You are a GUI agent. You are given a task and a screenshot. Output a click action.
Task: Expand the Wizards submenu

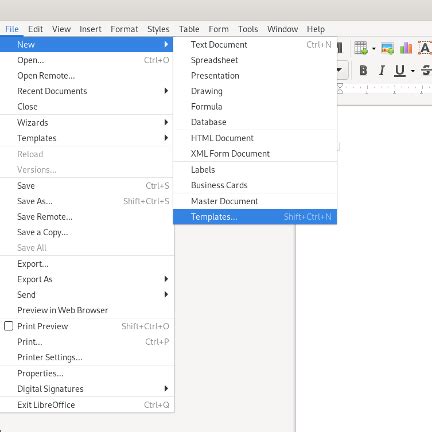[86, 122]
